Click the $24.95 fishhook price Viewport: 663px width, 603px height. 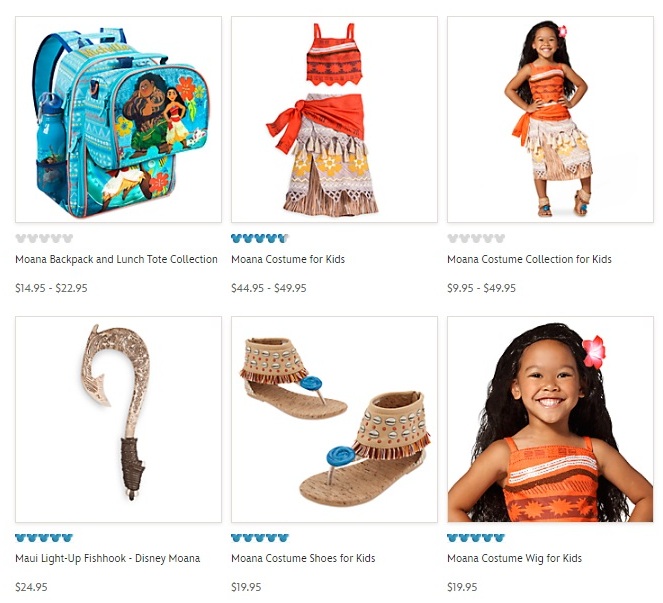tap(31, 587)
